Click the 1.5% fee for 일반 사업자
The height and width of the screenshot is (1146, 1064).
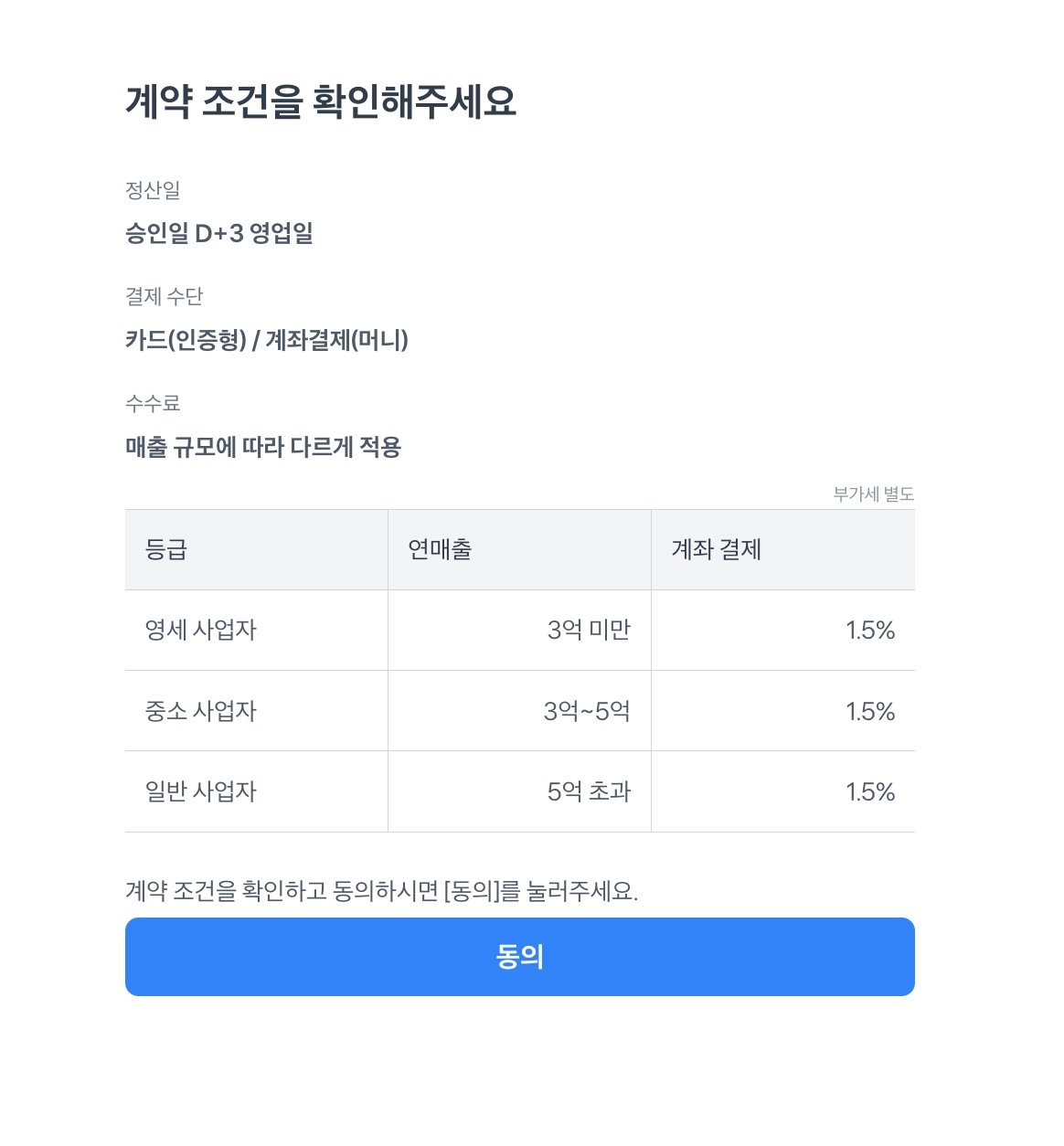869,791
